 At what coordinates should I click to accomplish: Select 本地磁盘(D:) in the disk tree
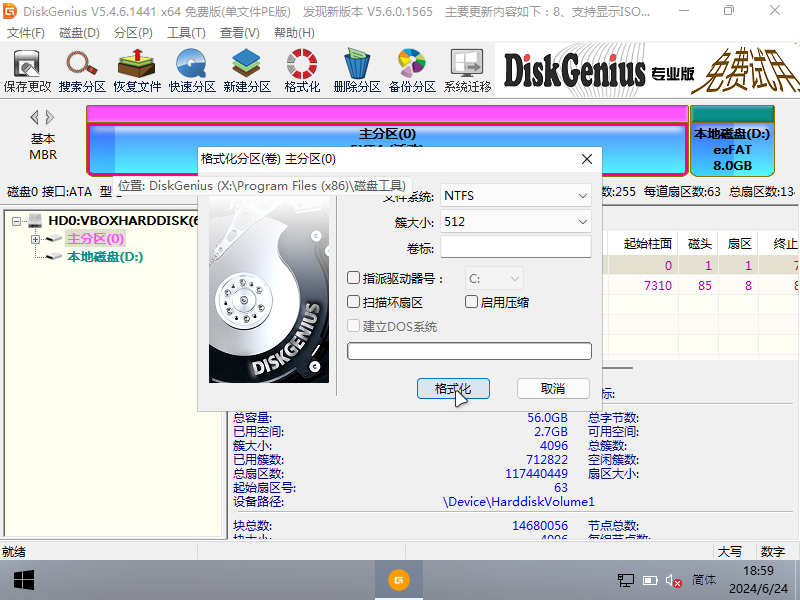[x=105, y=257]
